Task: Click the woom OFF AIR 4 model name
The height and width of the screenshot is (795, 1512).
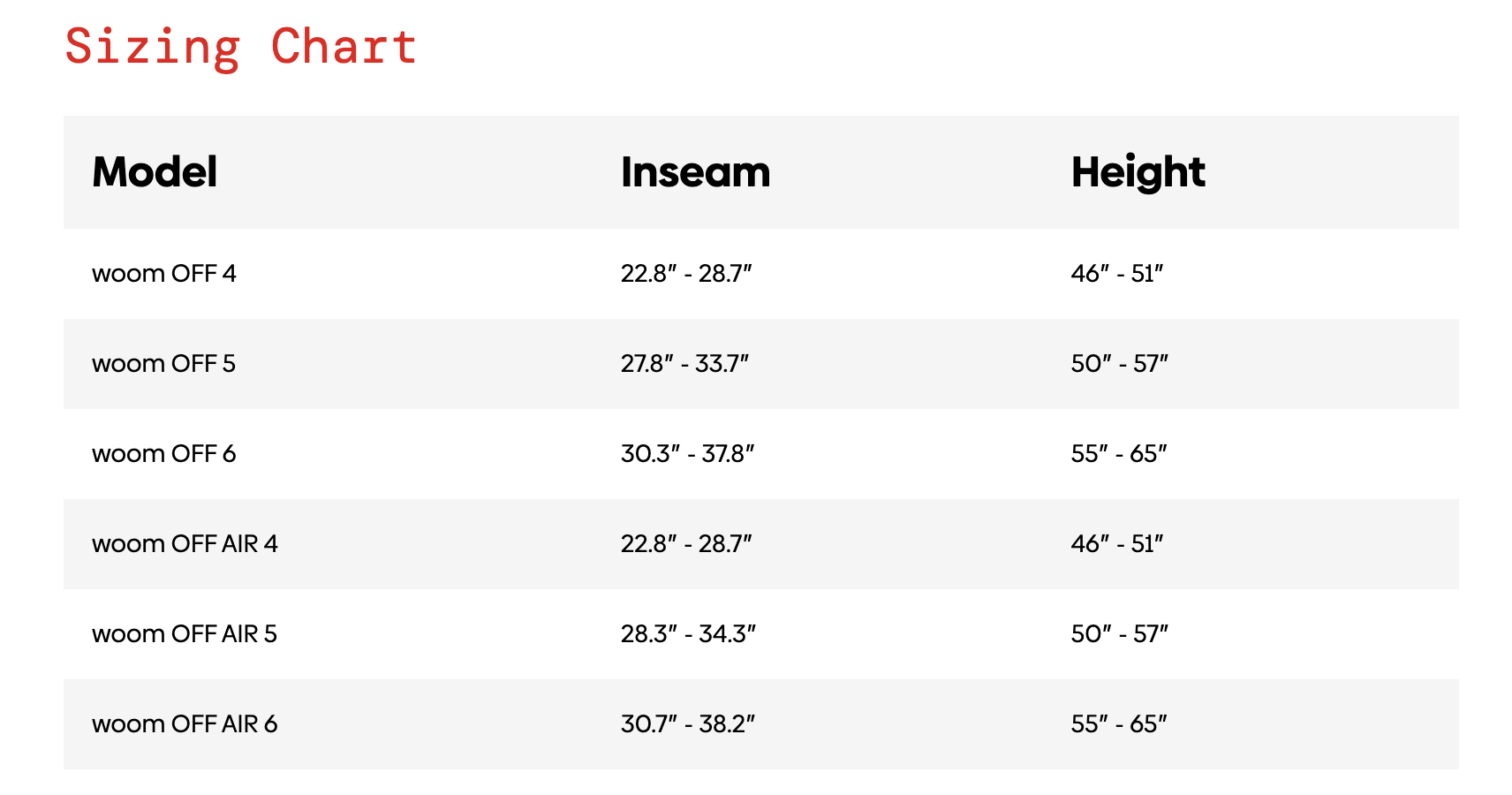Action: tap(185, 544)
